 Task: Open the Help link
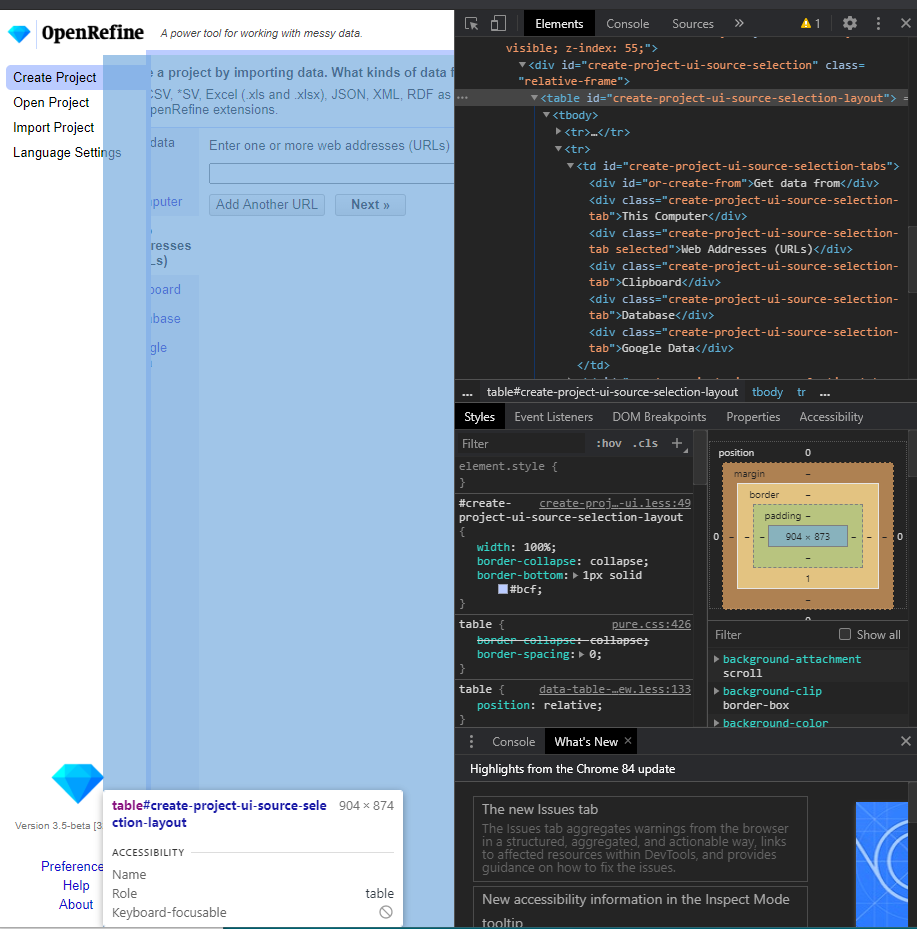(x=76, y=885)
